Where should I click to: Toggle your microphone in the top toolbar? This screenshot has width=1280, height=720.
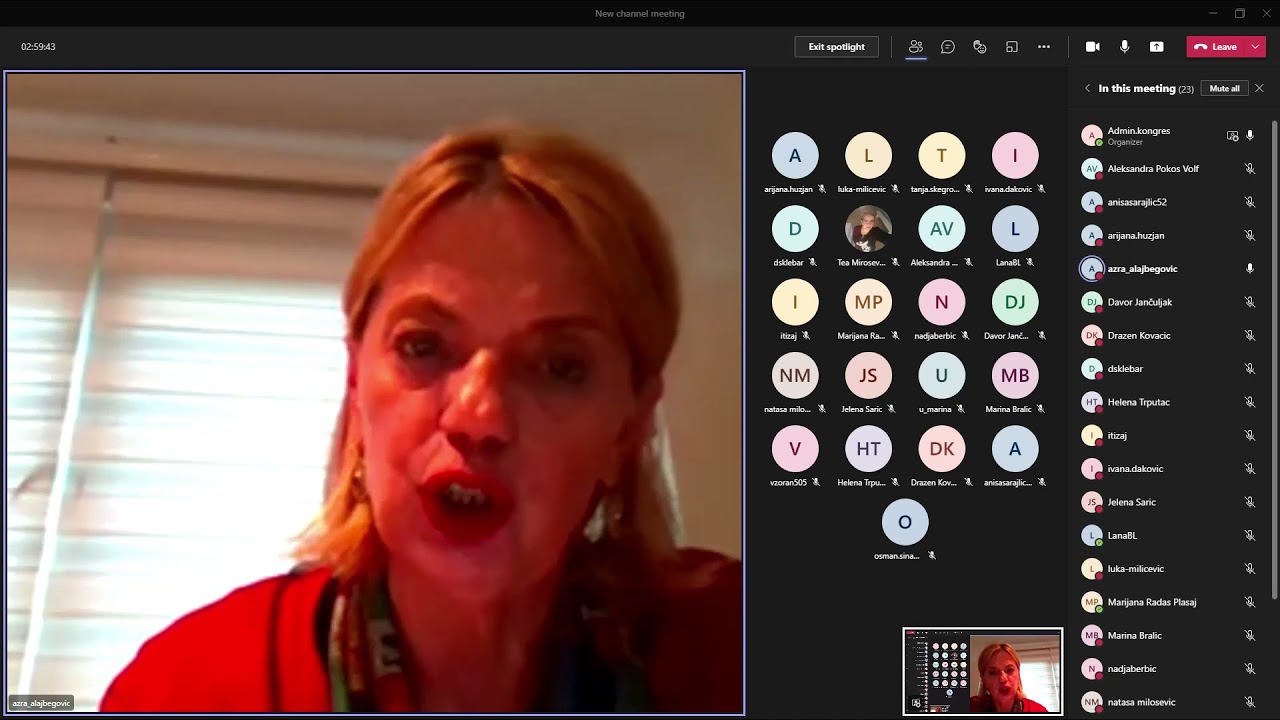click(x=1125, y=47)
